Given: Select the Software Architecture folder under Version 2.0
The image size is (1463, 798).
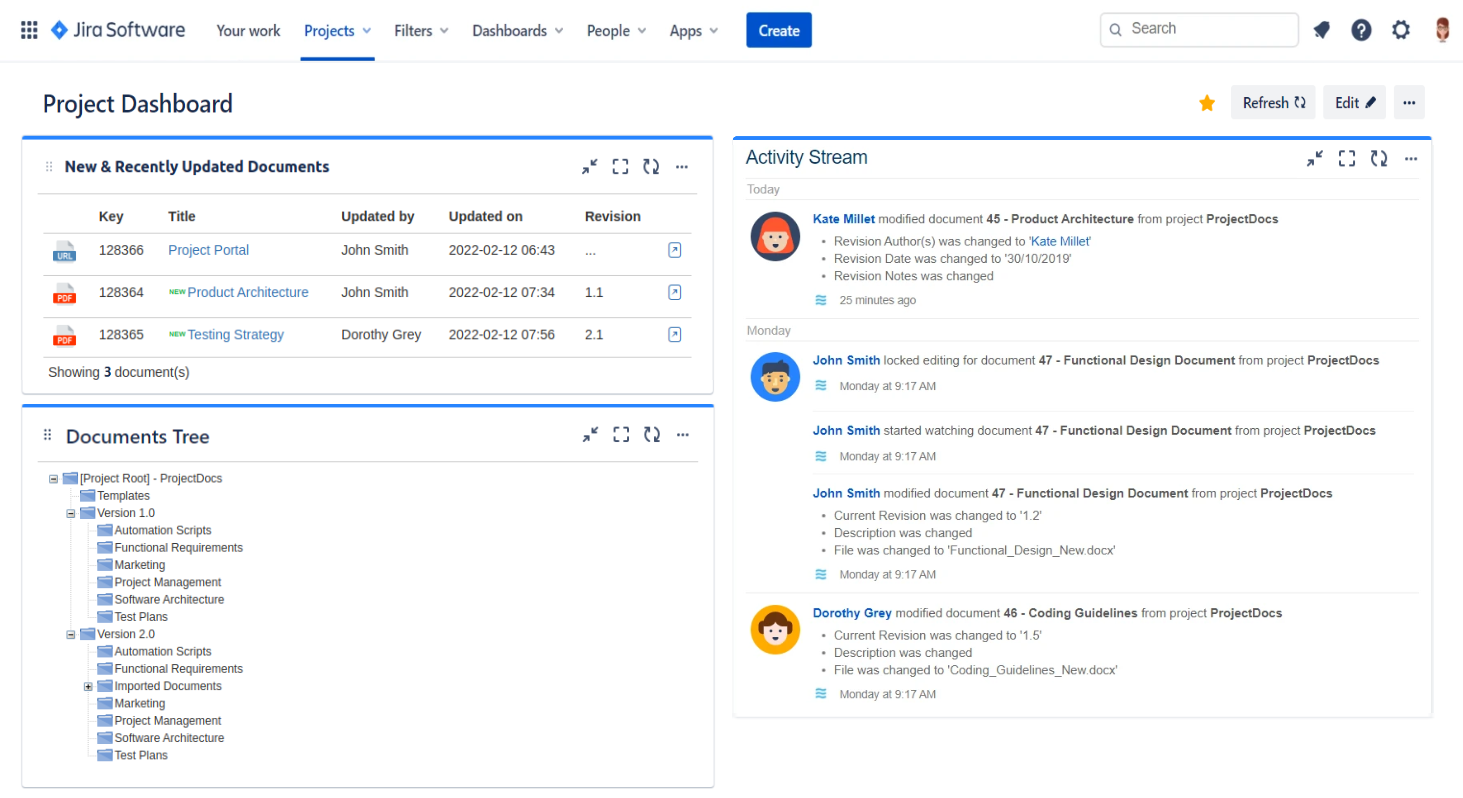Looking at the screenshot, I should [169, 738].
